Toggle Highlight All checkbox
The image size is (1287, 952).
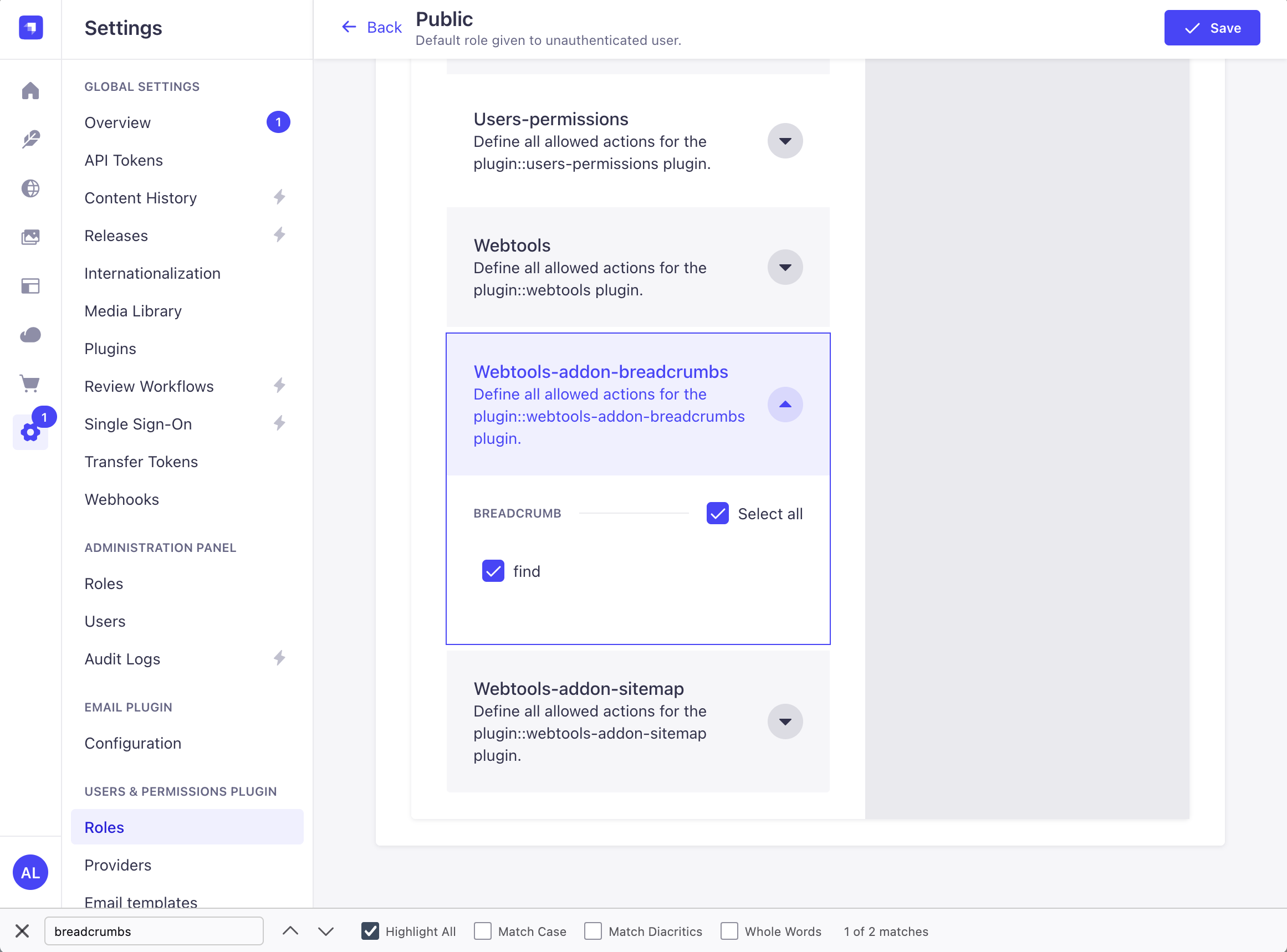click(370, 931)
